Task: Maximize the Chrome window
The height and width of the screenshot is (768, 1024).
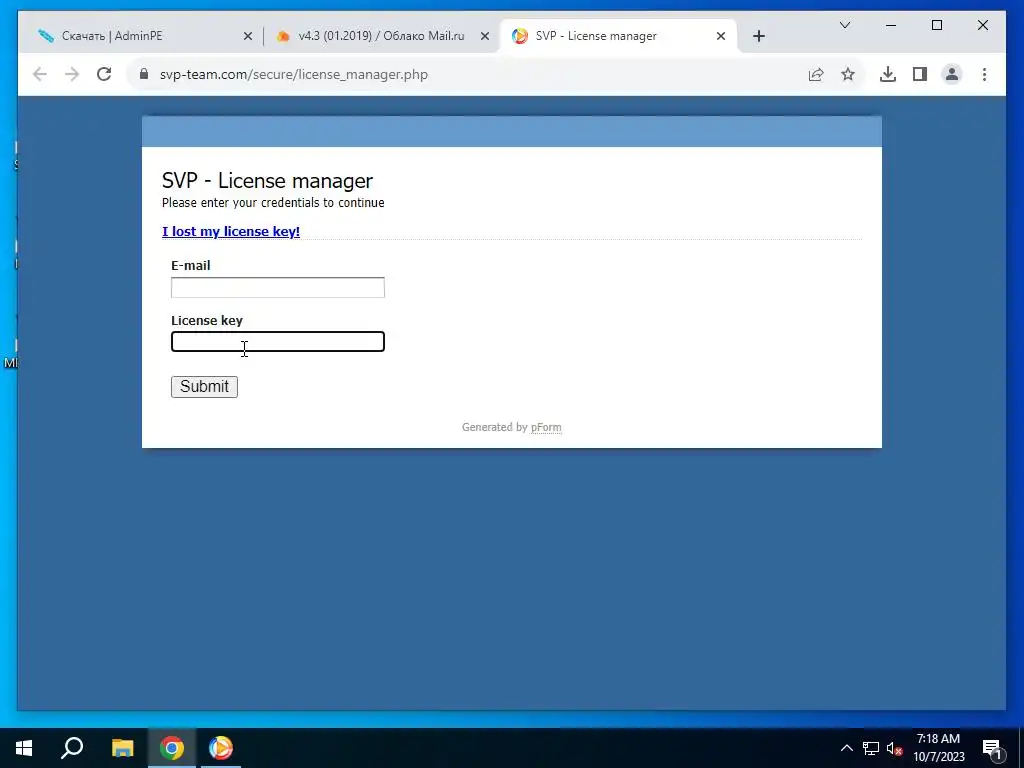Action: coord(936,25)
